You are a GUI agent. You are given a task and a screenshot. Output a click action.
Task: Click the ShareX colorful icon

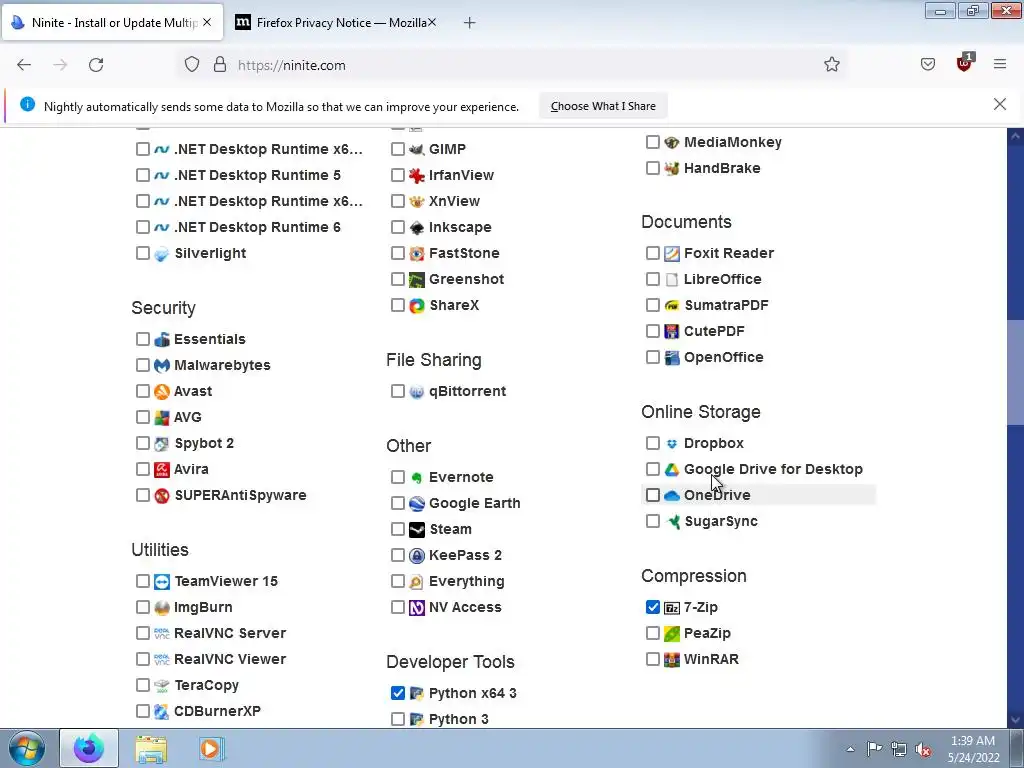417,306
